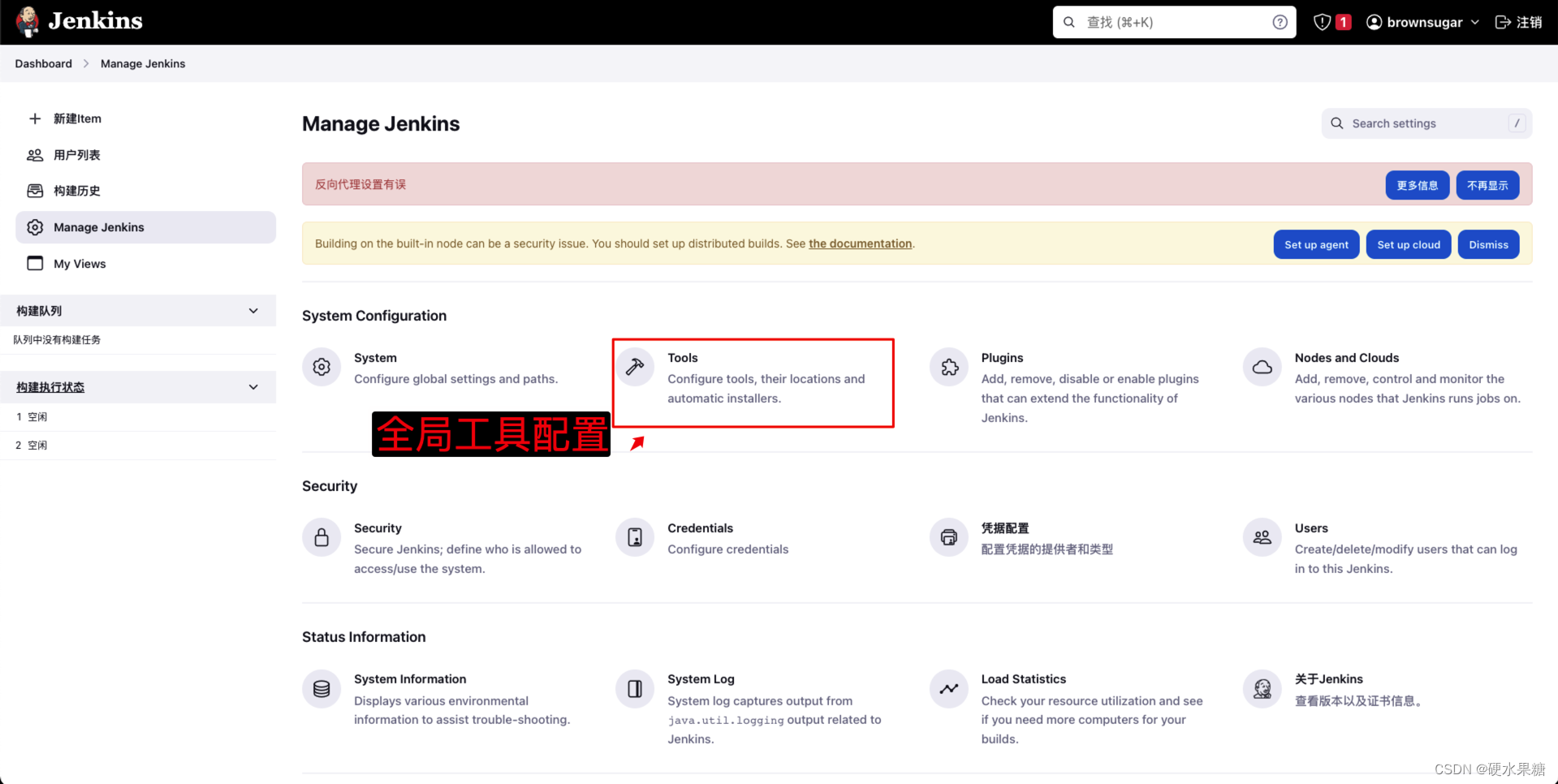
Task: Select 新建Item in the sidebar
Action: click(x=145, y=118)
